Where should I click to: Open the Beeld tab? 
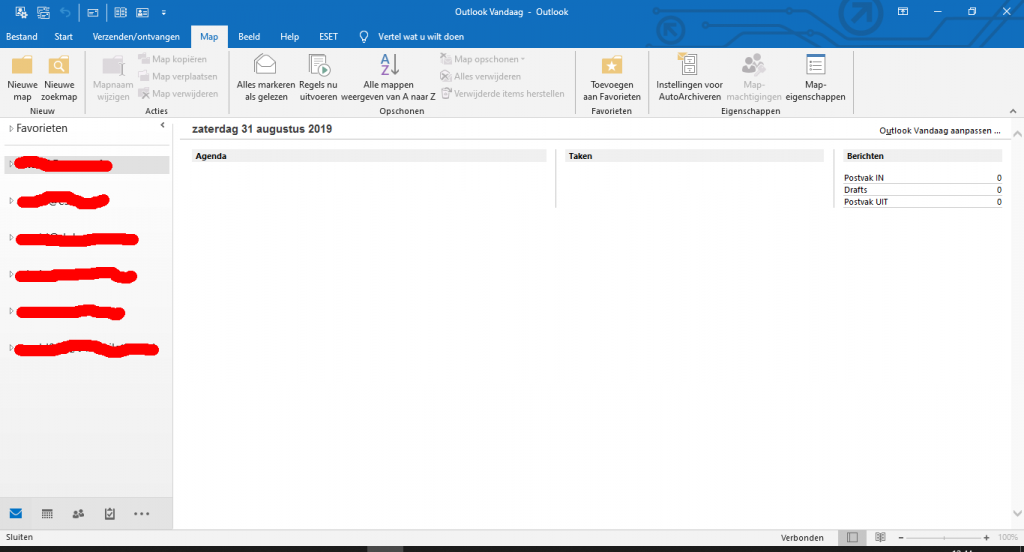click(x=249, y=37)
